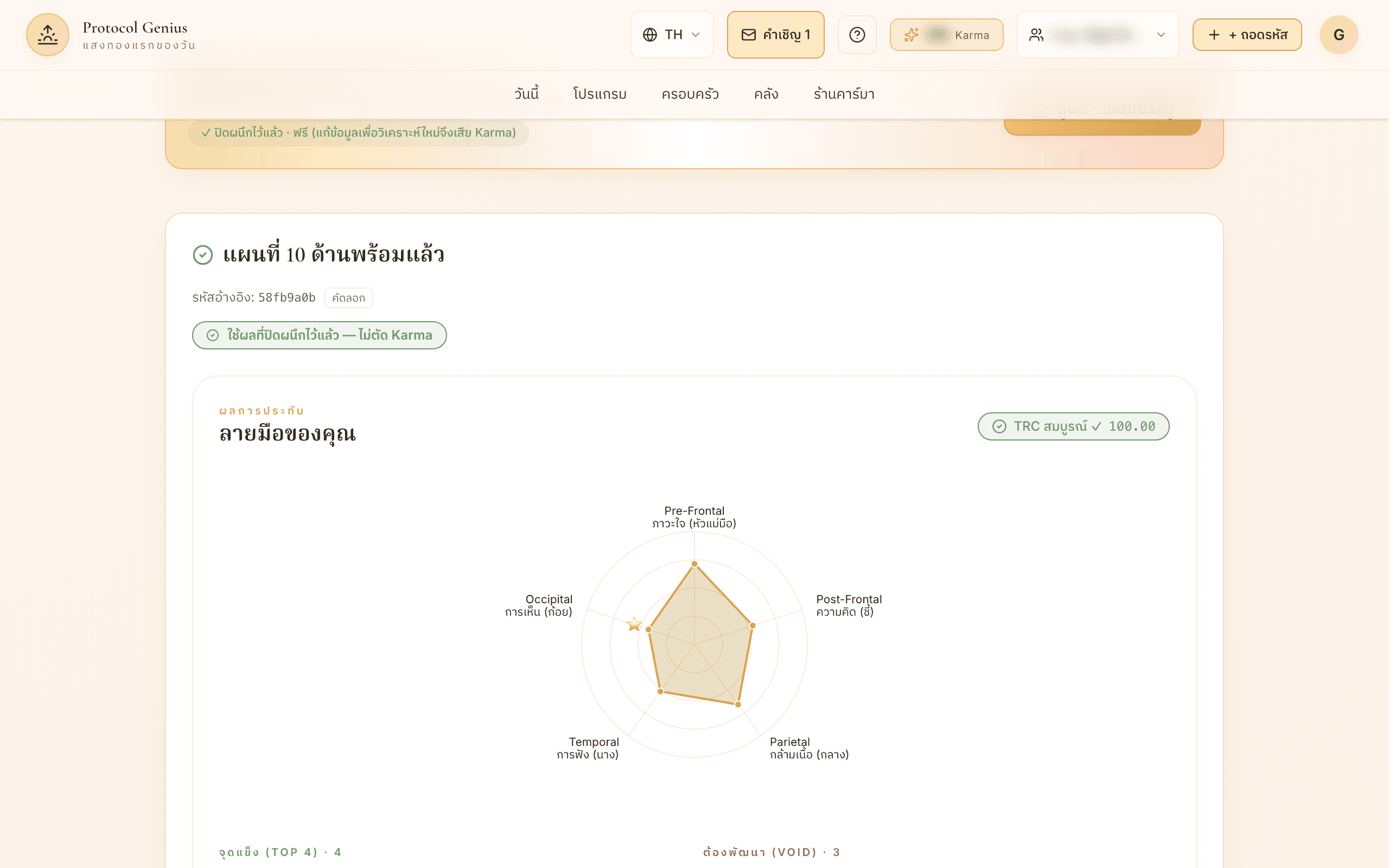This screenshot has height=868, width=1389.
Task: Click the check-circle icon in TRC badge
Action: pos(999,426)
